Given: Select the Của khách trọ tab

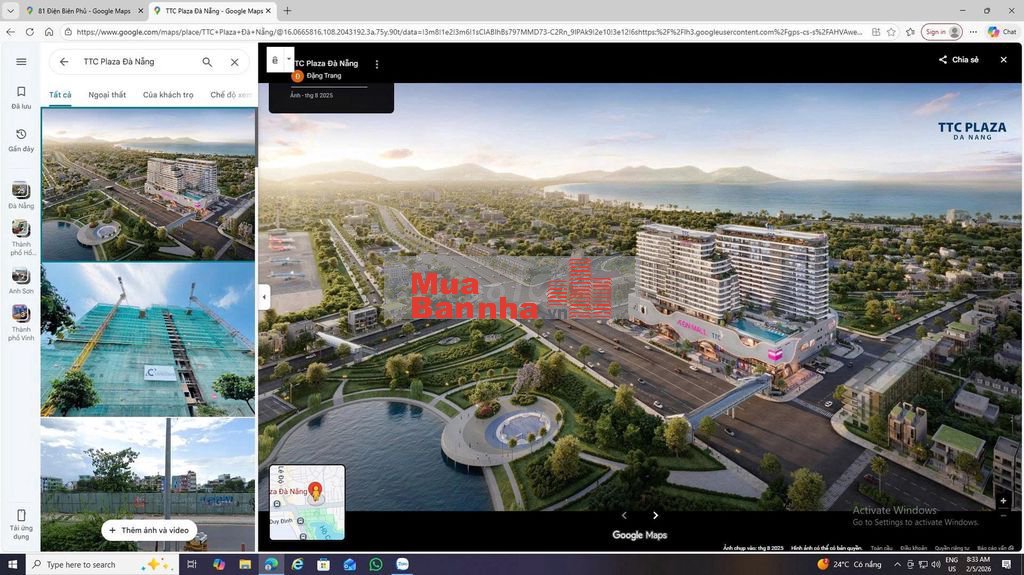Looking at the screenshot, I should point(168,95).
